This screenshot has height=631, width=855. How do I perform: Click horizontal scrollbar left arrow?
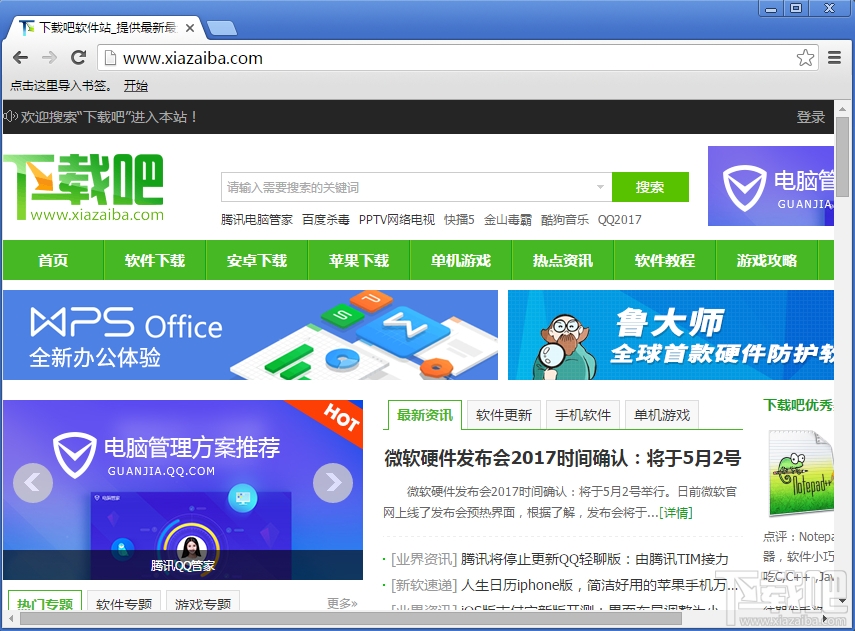coord(10,620)
